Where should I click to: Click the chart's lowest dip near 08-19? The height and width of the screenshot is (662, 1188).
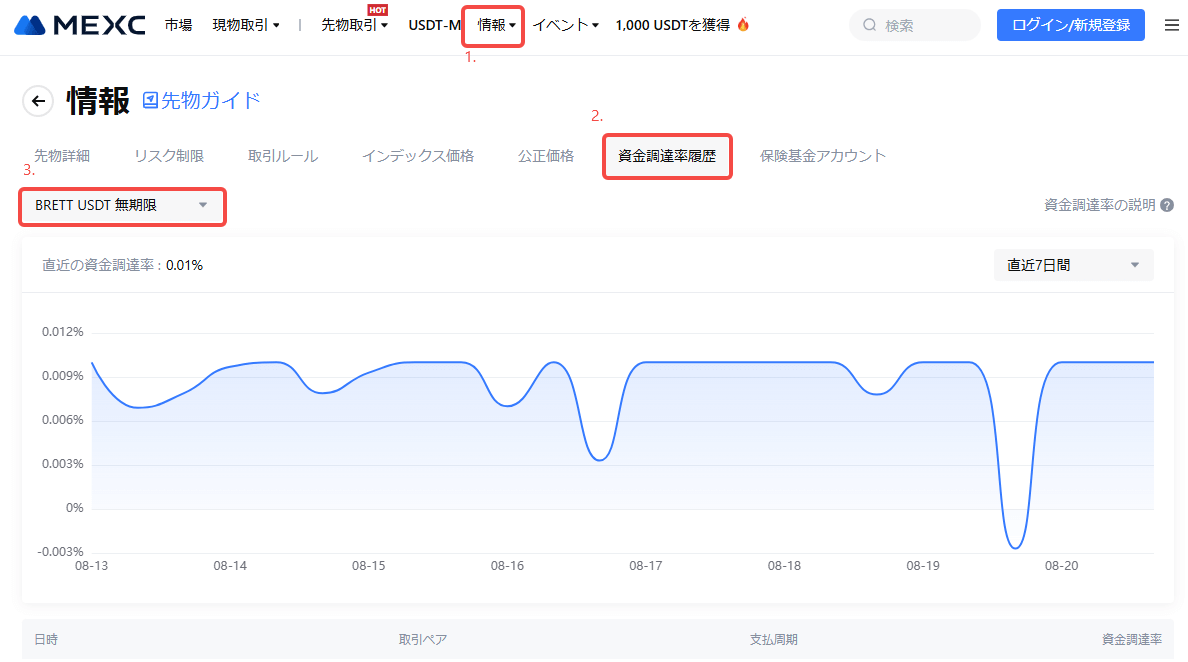[x=1015, y=547]
